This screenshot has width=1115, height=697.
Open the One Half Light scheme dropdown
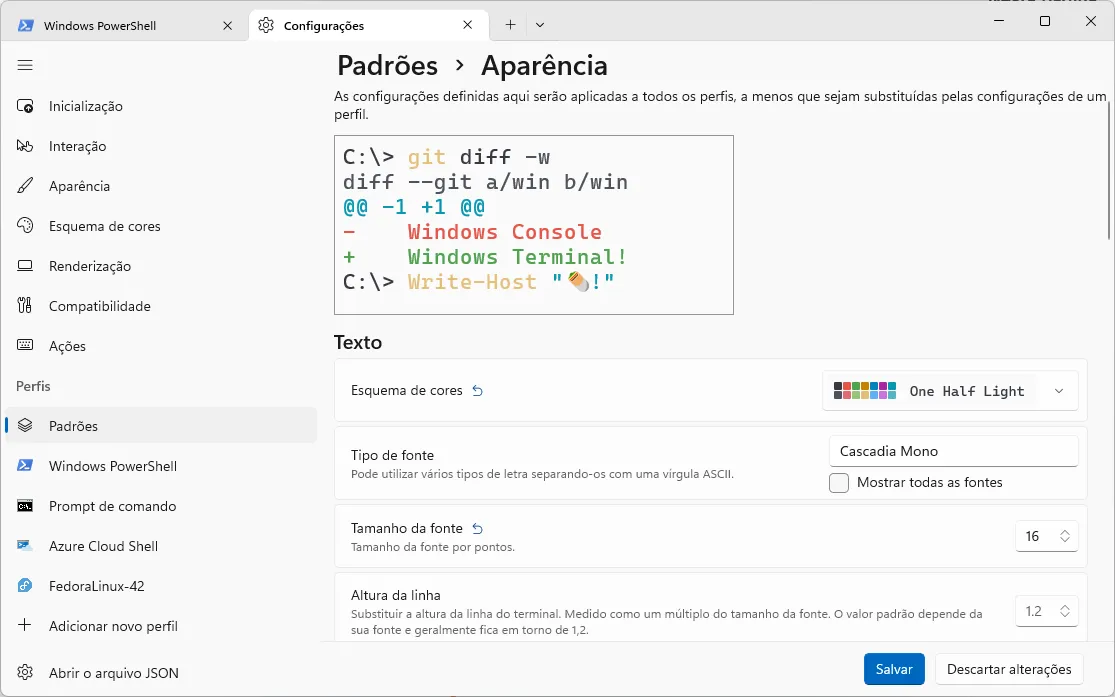pos(950,391)
